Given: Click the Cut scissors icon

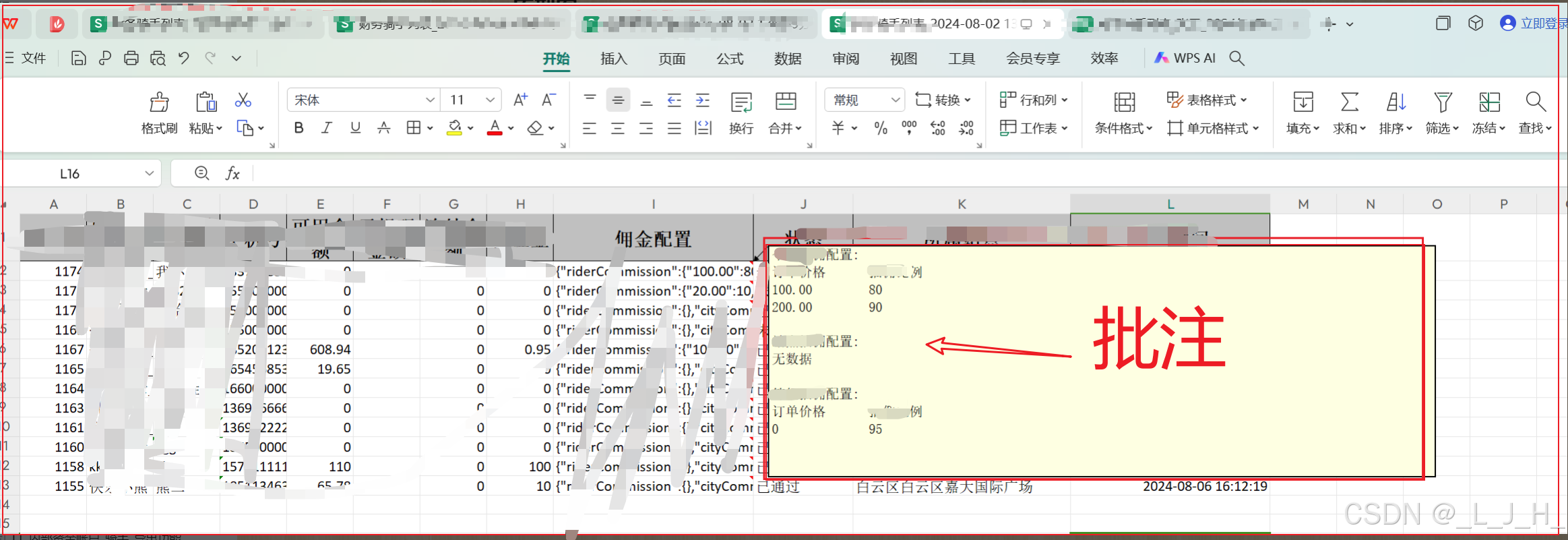Looking at the screenshot, I should [243, 100].
